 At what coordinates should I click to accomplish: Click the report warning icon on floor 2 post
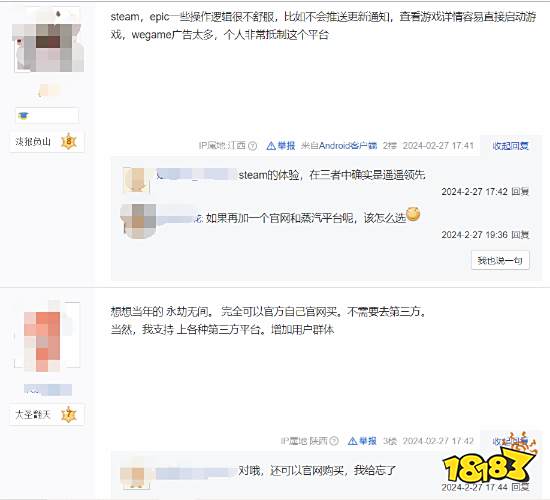pos(271,146)
